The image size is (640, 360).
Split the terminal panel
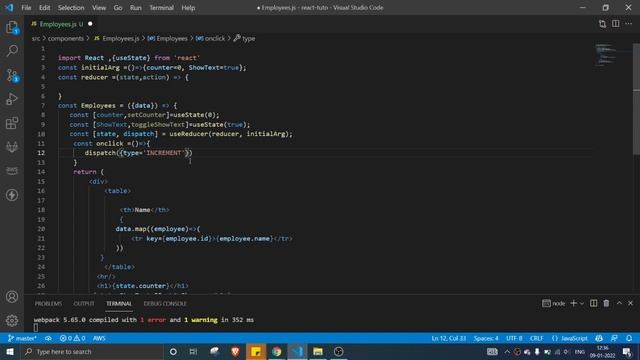593,303
